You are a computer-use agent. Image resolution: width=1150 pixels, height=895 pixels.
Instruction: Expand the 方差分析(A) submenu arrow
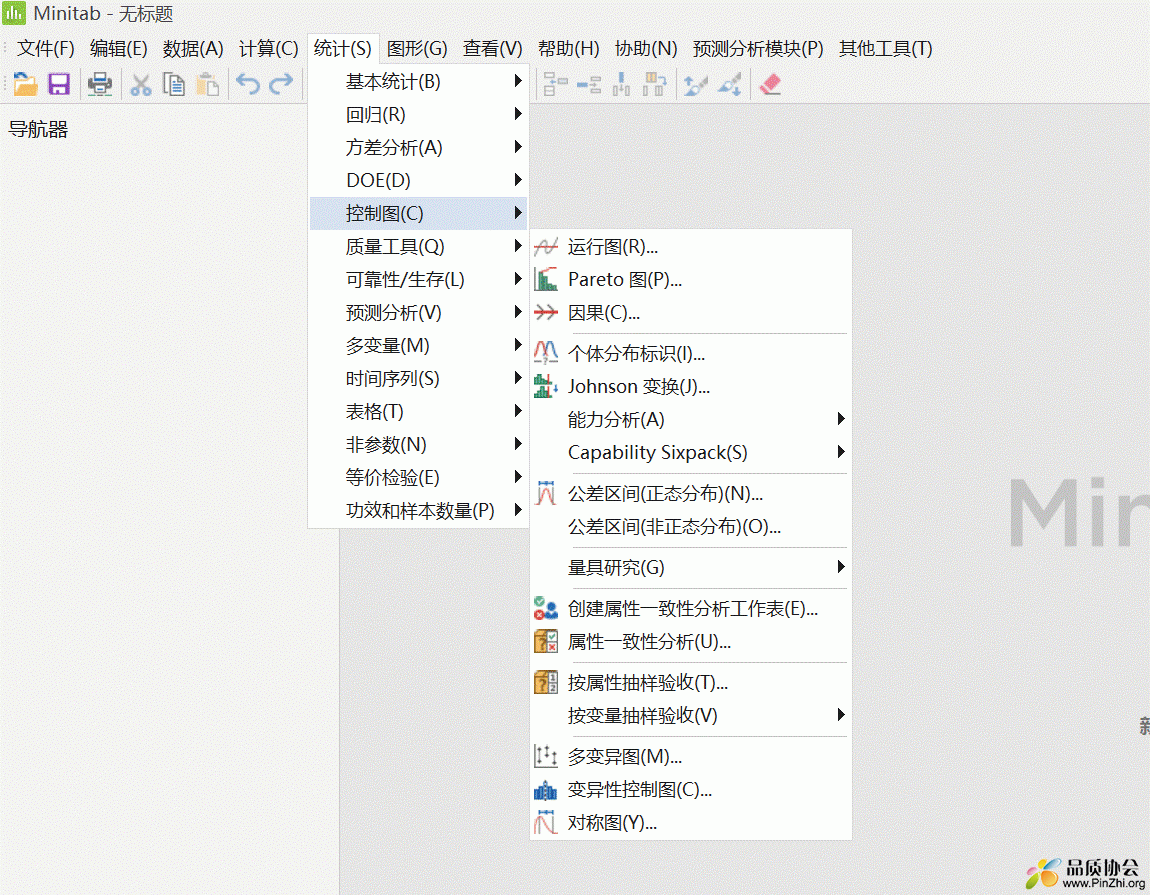pyautogui.click(x=518, y=147)
